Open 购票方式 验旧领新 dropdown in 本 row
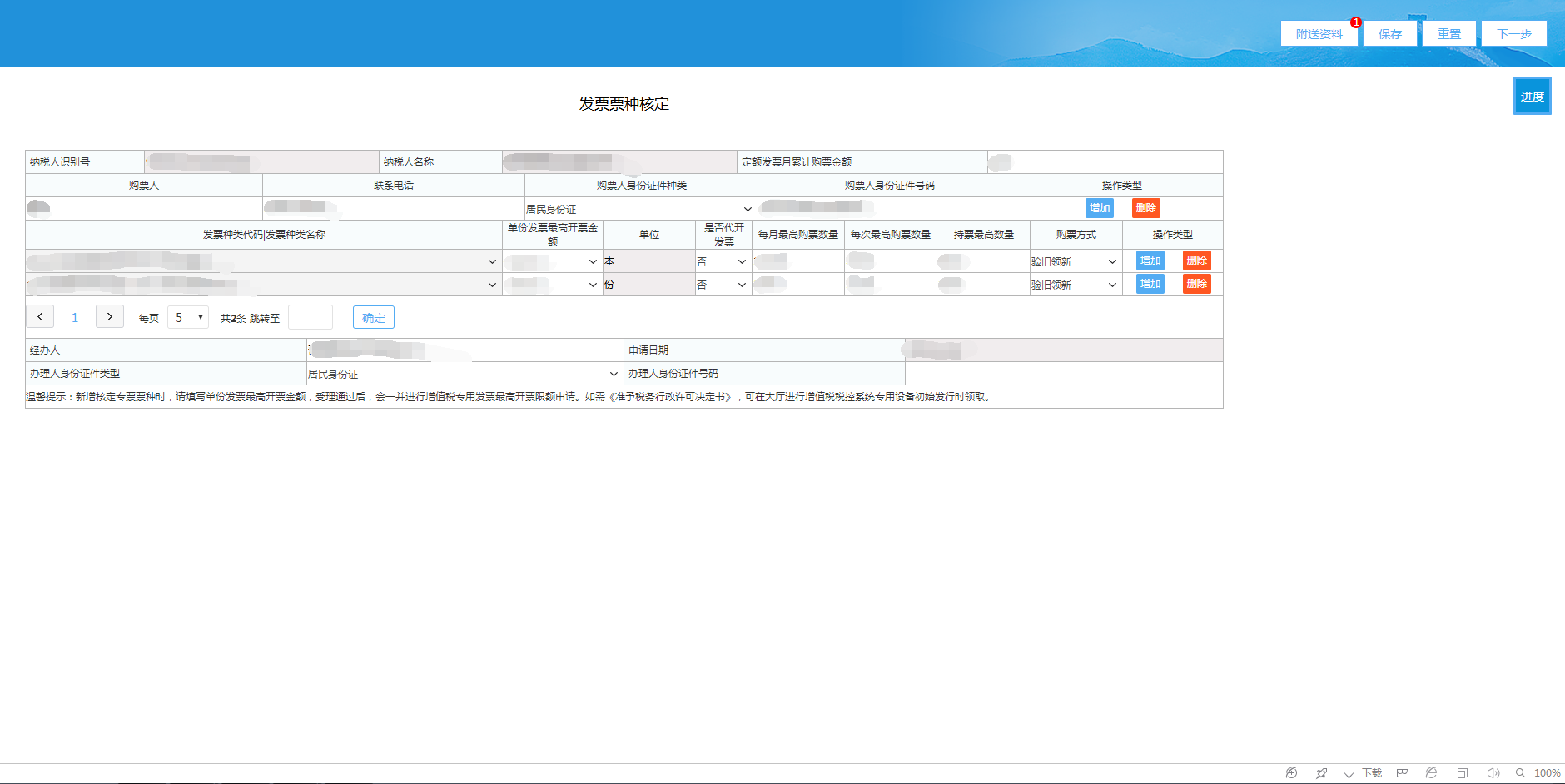Image resolution: width=1565 pixels, height=784 pixels. coord(1075,261)
